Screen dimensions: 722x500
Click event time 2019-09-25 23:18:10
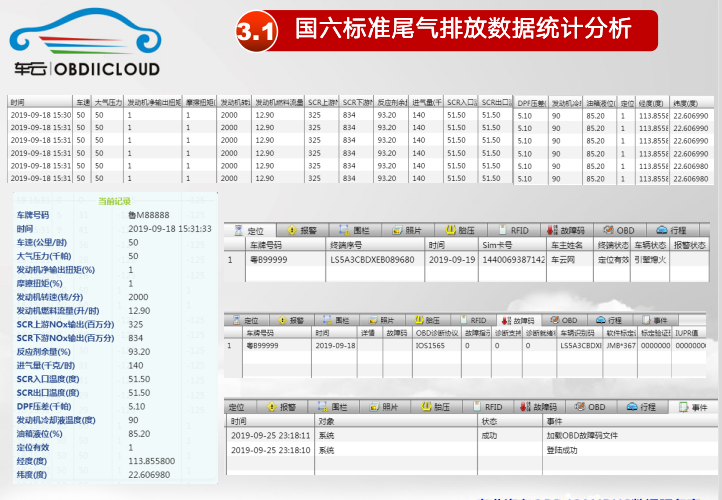pyautogui.click(x=270, y=450)
